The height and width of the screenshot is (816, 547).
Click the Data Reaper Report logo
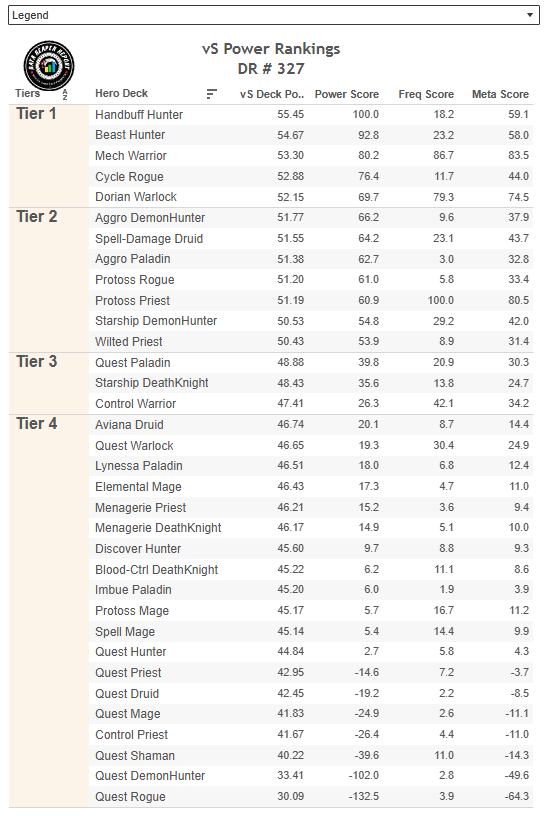[x=49, y=66]
